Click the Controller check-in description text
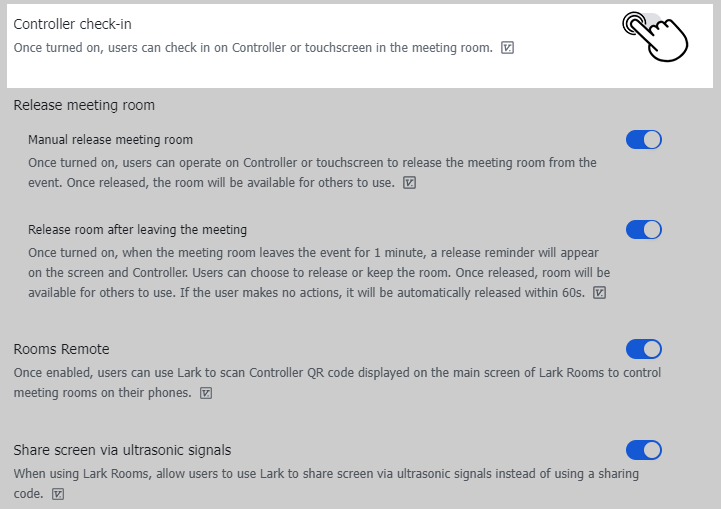 coord(252,47)
